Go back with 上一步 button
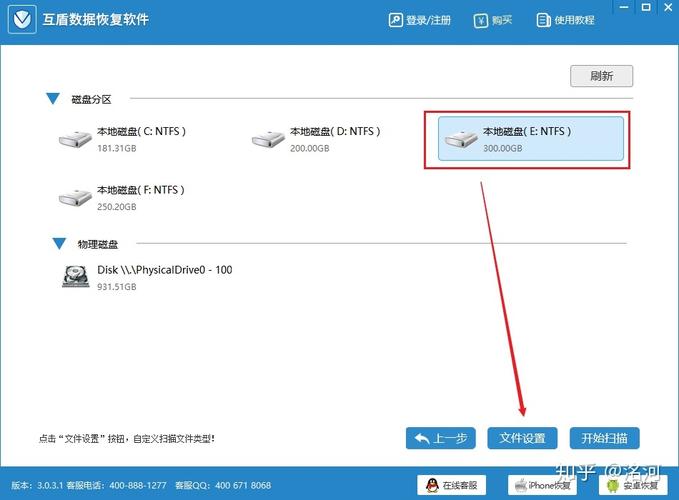The width and height of the screenshot is (679, 500). pos(440,438)
